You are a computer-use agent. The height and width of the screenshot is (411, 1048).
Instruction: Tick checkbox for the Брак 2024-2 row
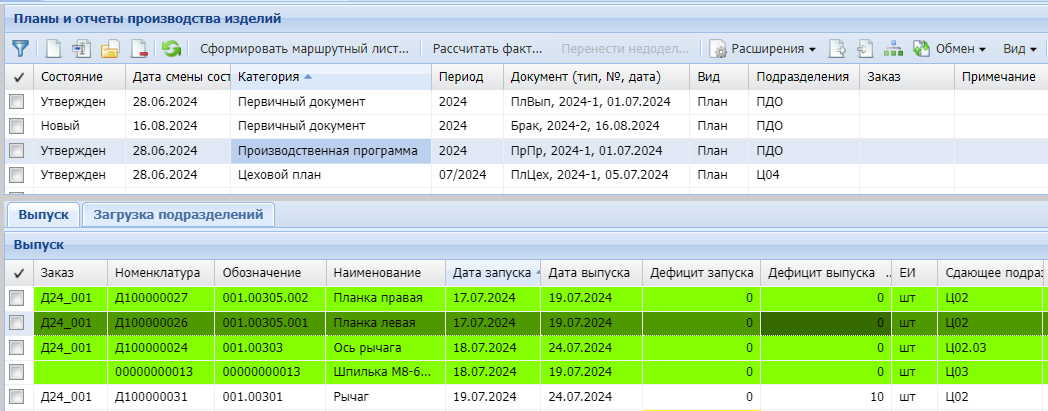(17, 126)
